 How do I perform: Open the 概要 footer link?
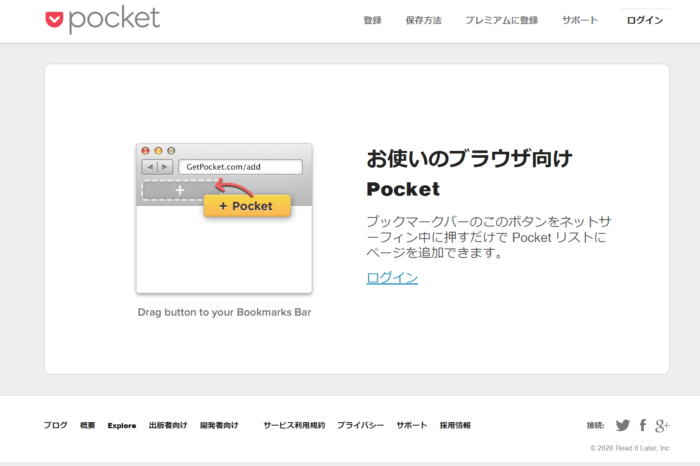click(x=88, y=425)
